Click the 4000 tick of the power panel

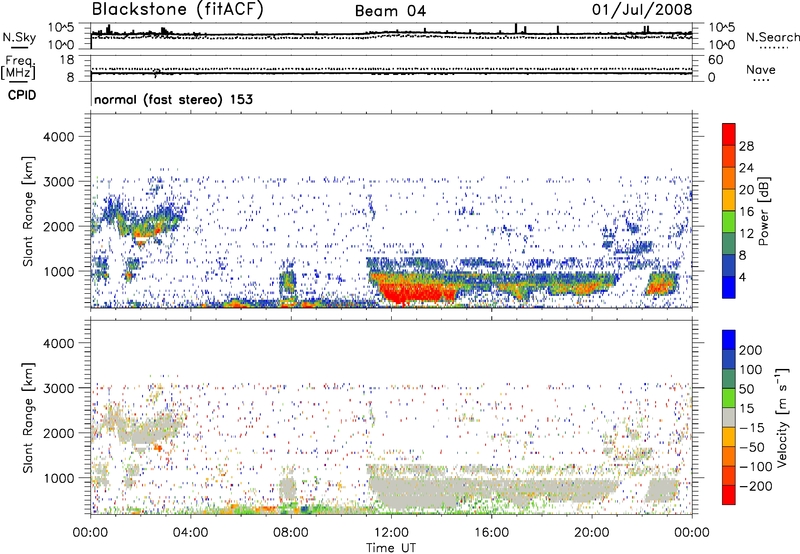click(58, 137)
